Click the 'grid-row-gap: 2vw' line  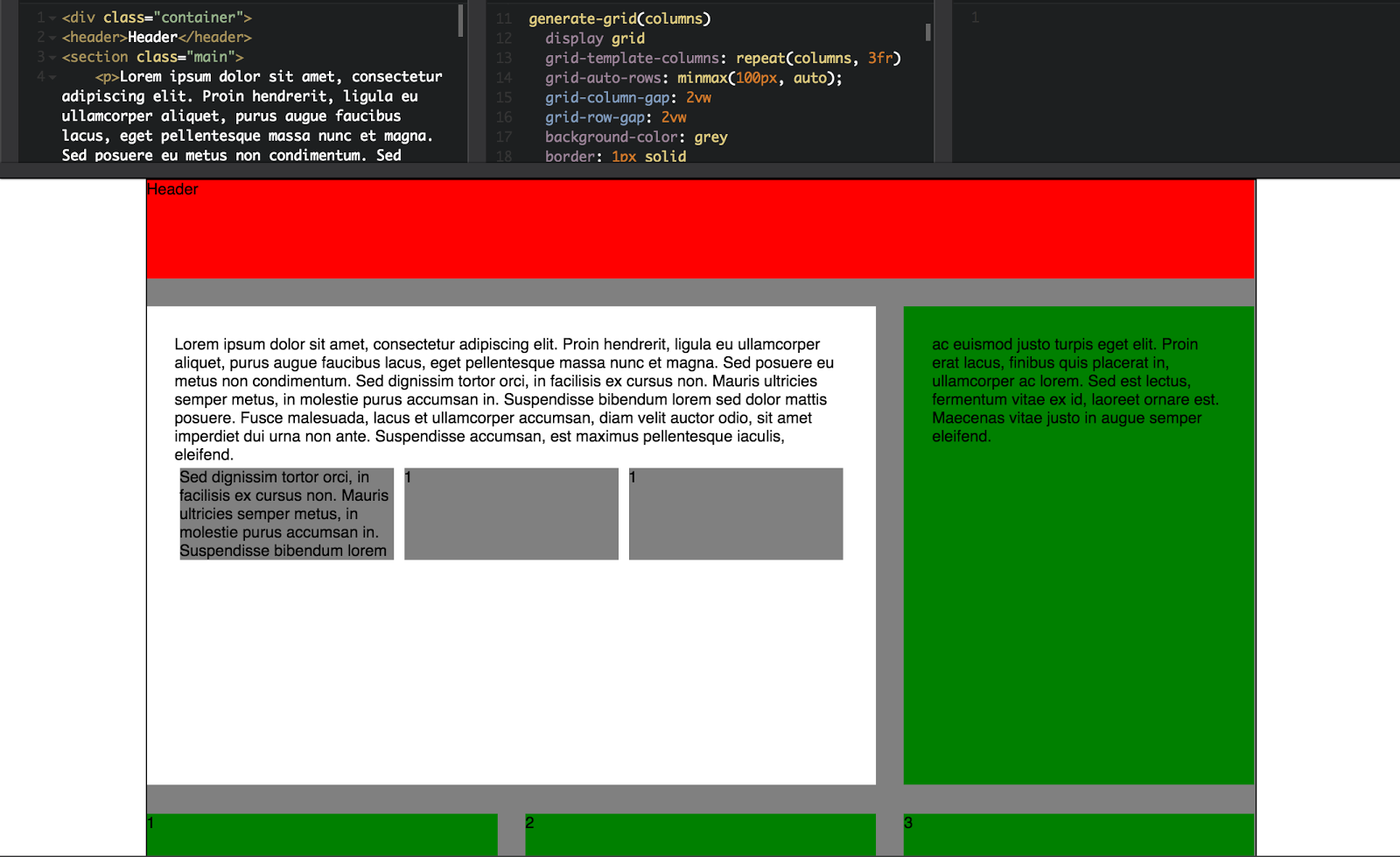click(616, 117)
